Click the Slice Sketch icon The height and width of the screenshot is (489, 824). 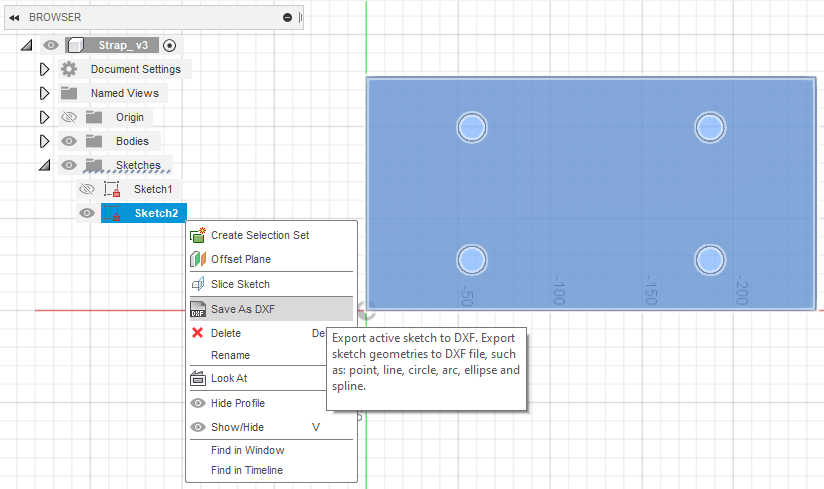(197, 284)
